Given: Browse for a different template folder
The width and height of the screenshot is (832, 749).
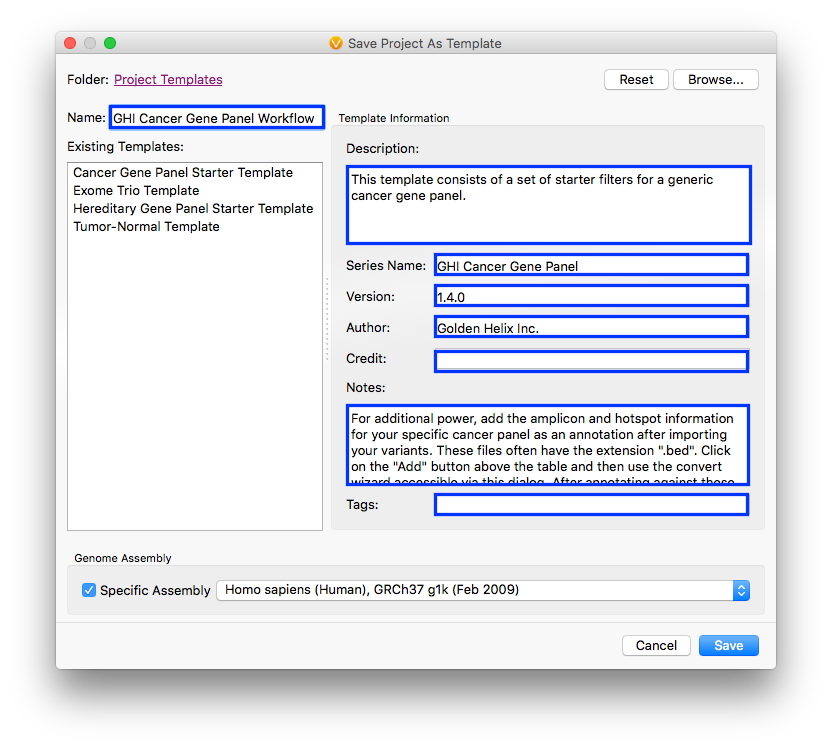Looking at the screenshot, I should point(715,79).
